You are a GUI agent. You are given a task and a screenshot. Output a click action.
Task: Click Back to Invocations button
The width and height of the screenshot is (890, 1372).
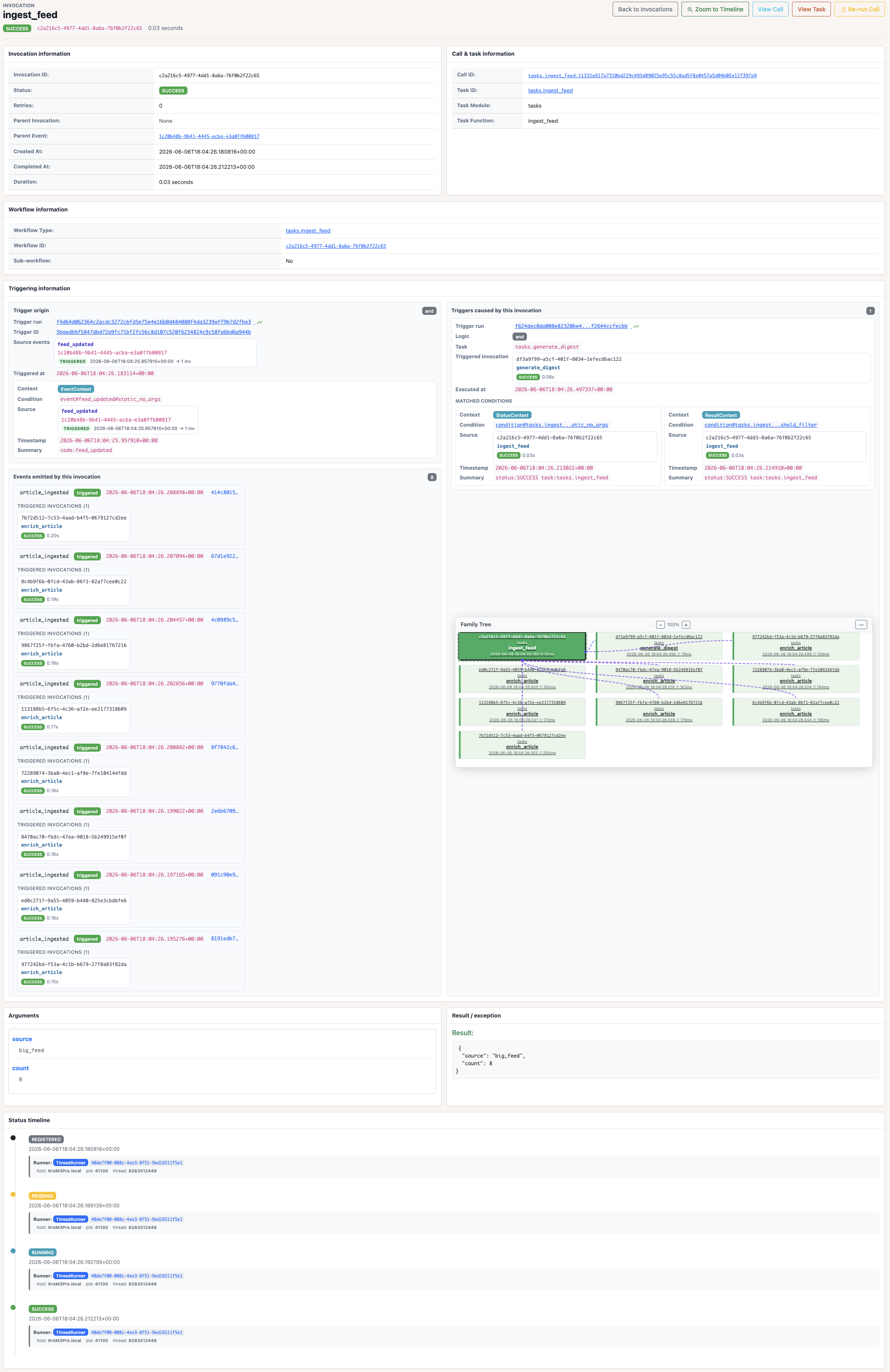pyautogui.click(x=645, y=9)
